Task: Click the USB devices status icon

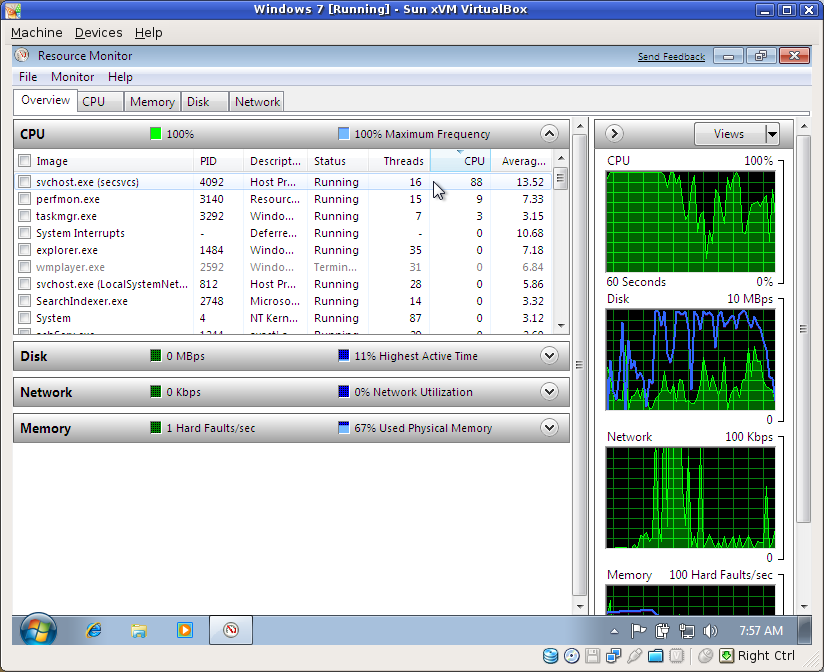Action: 634,655
